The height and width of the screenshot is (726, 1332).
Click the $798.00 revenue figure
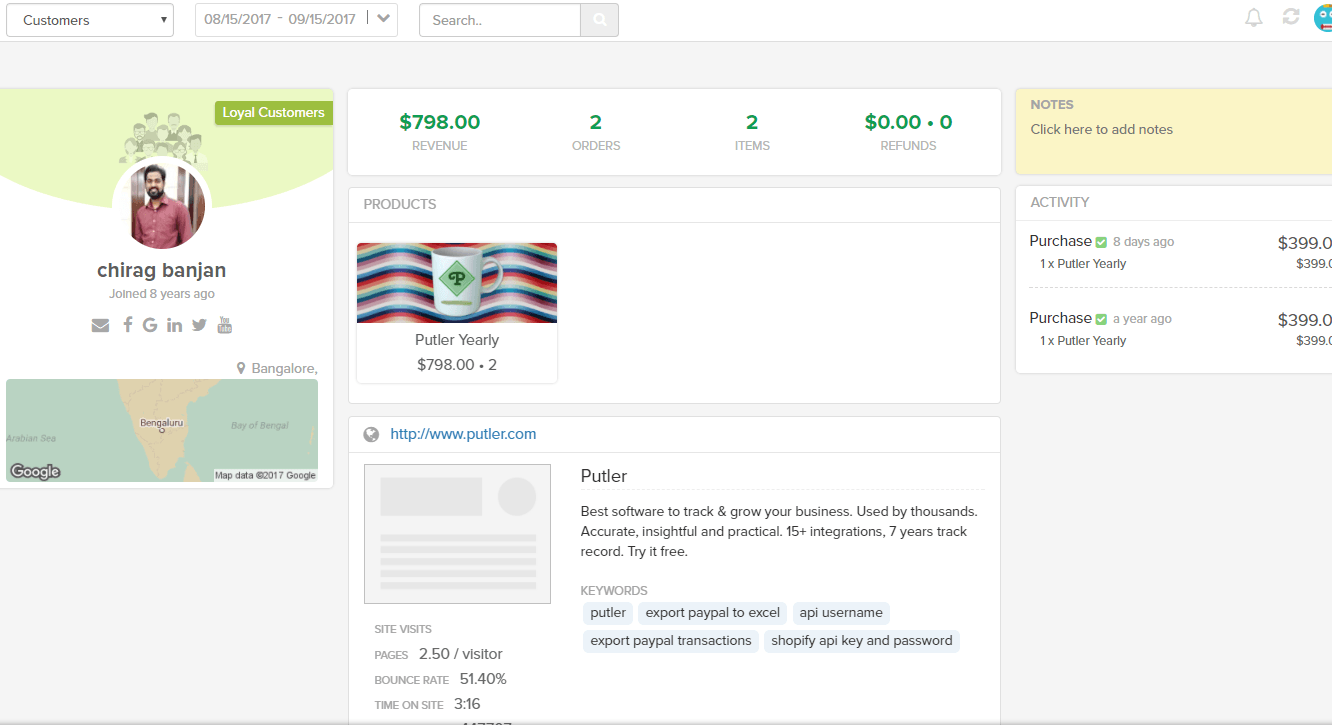pyautogui.click(x=439, y=122)
